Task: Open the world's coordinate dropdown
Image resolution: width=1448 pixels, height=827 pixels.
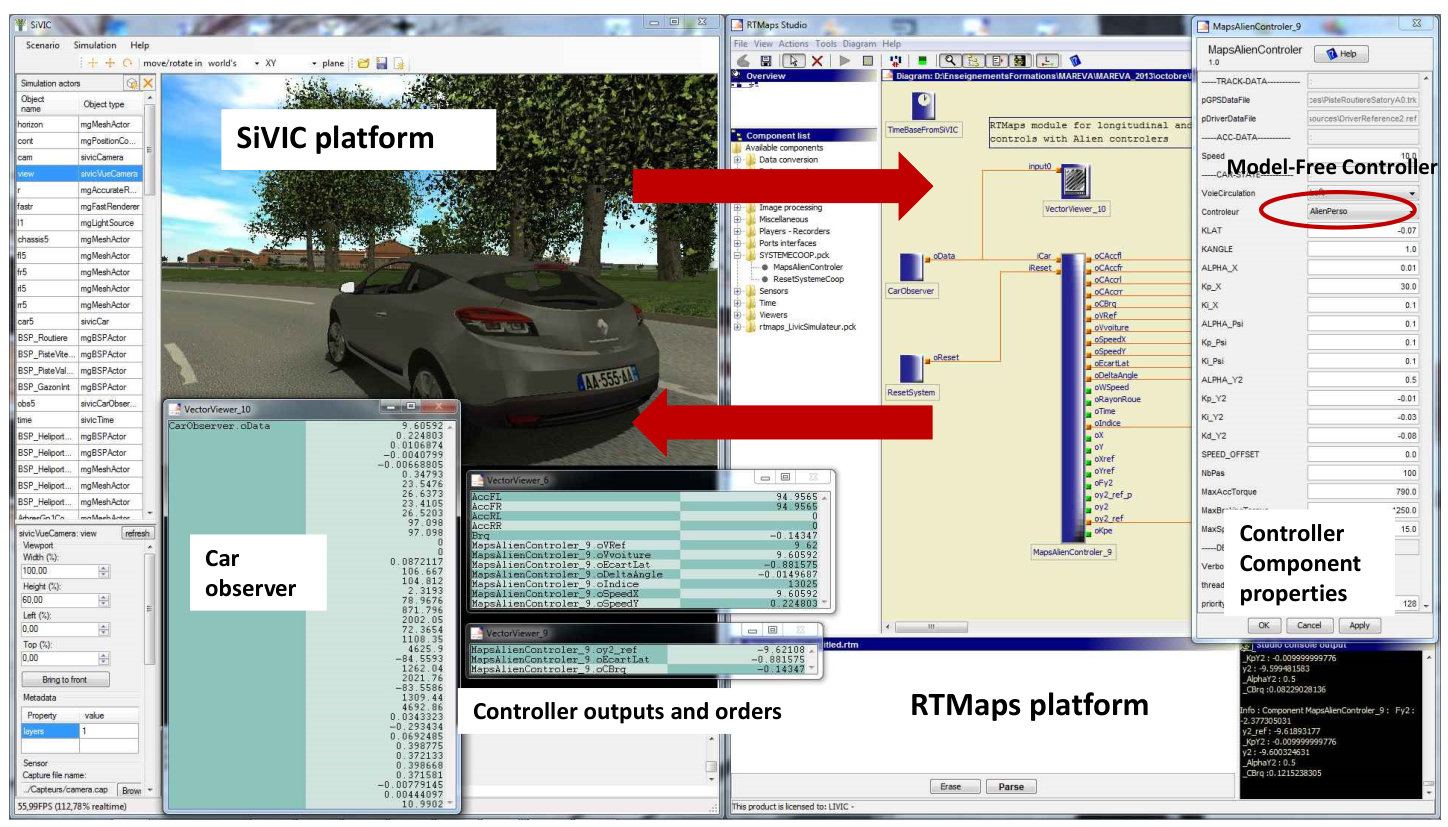Action: click(234, 63)
